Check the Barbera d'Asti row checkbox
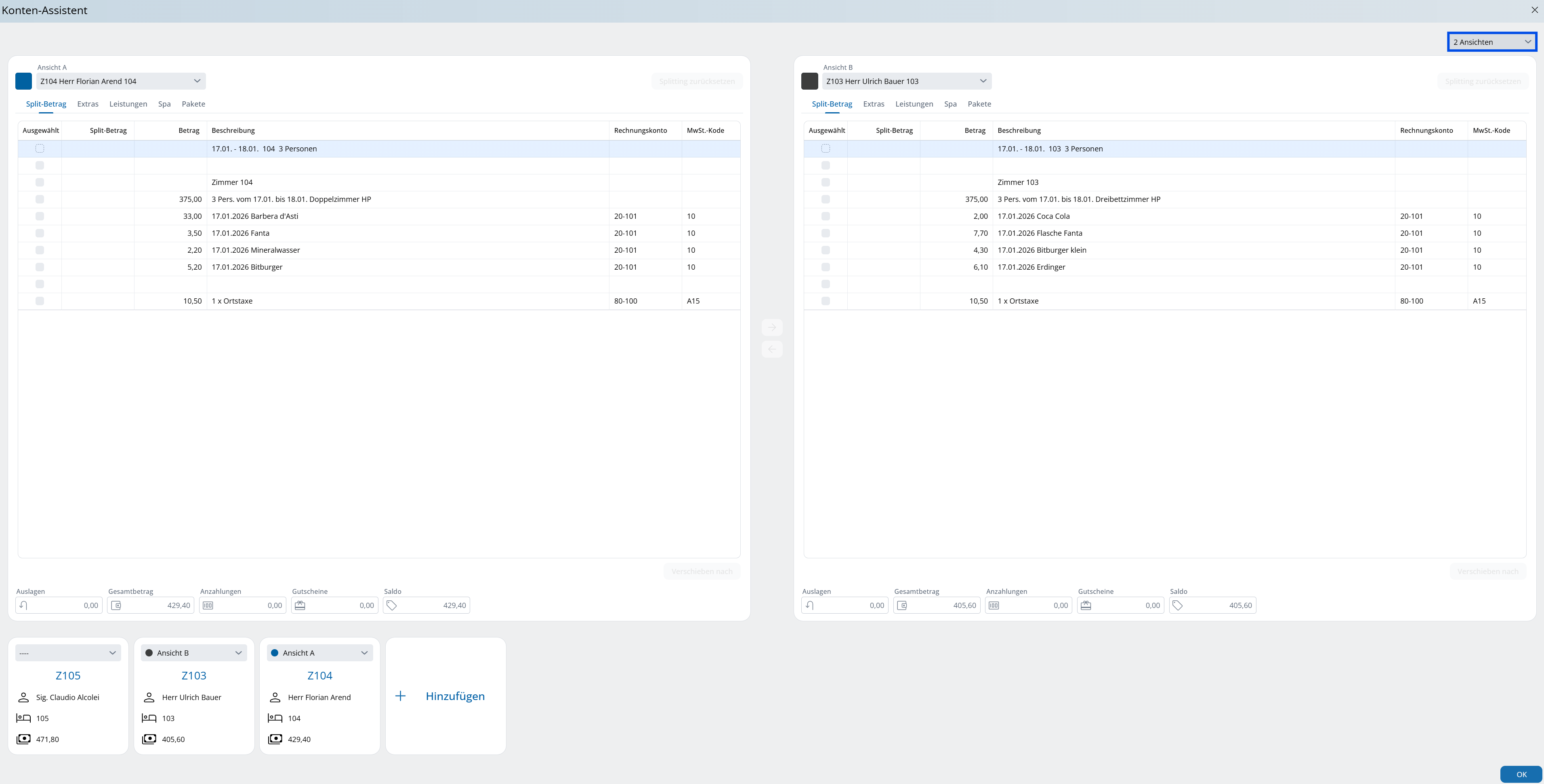The height and width of the screenshot is (784, 1544). pos(40,216)
